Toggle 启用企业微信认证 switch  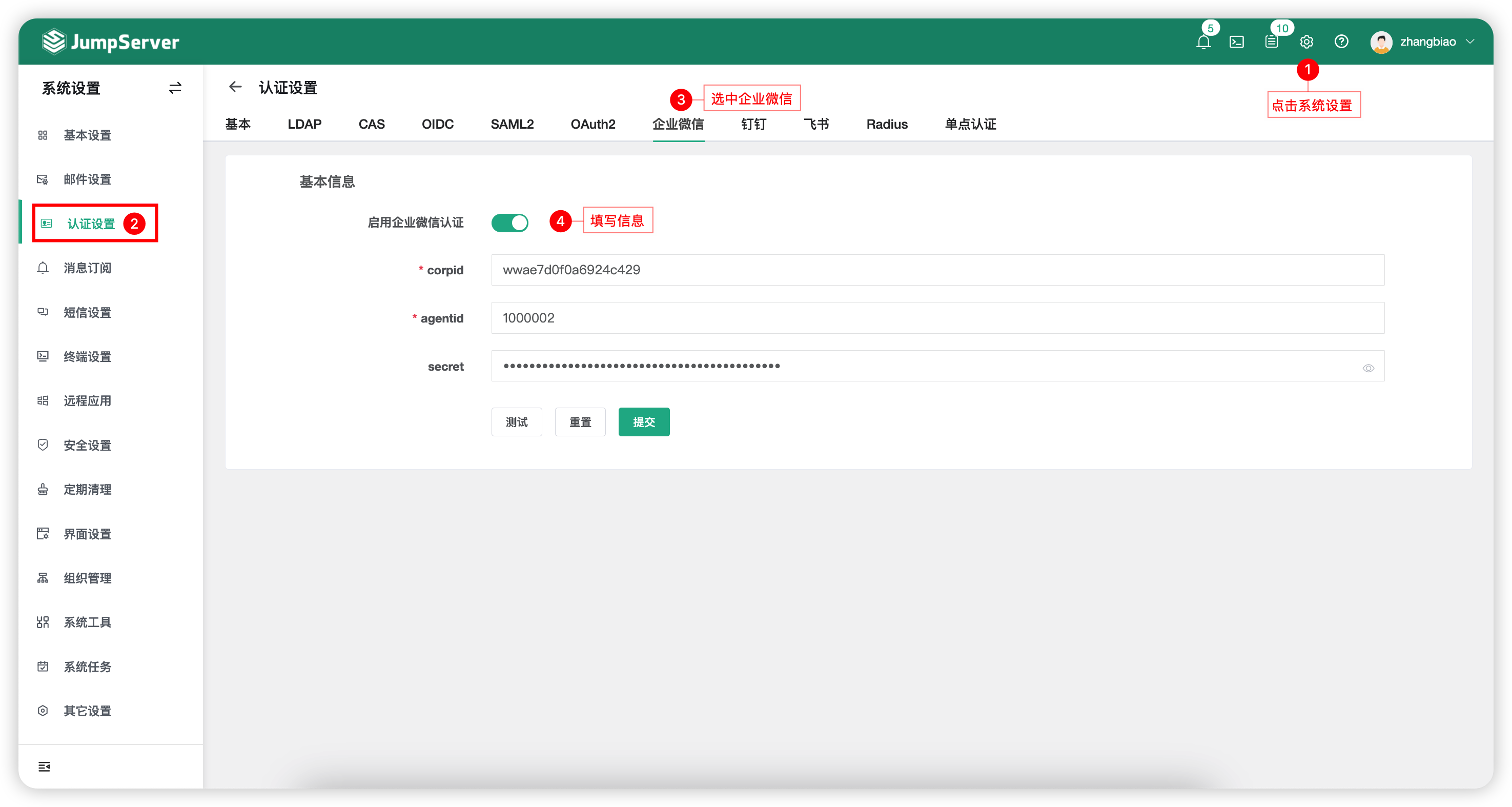pyautogui.click(x=509, y=223)
